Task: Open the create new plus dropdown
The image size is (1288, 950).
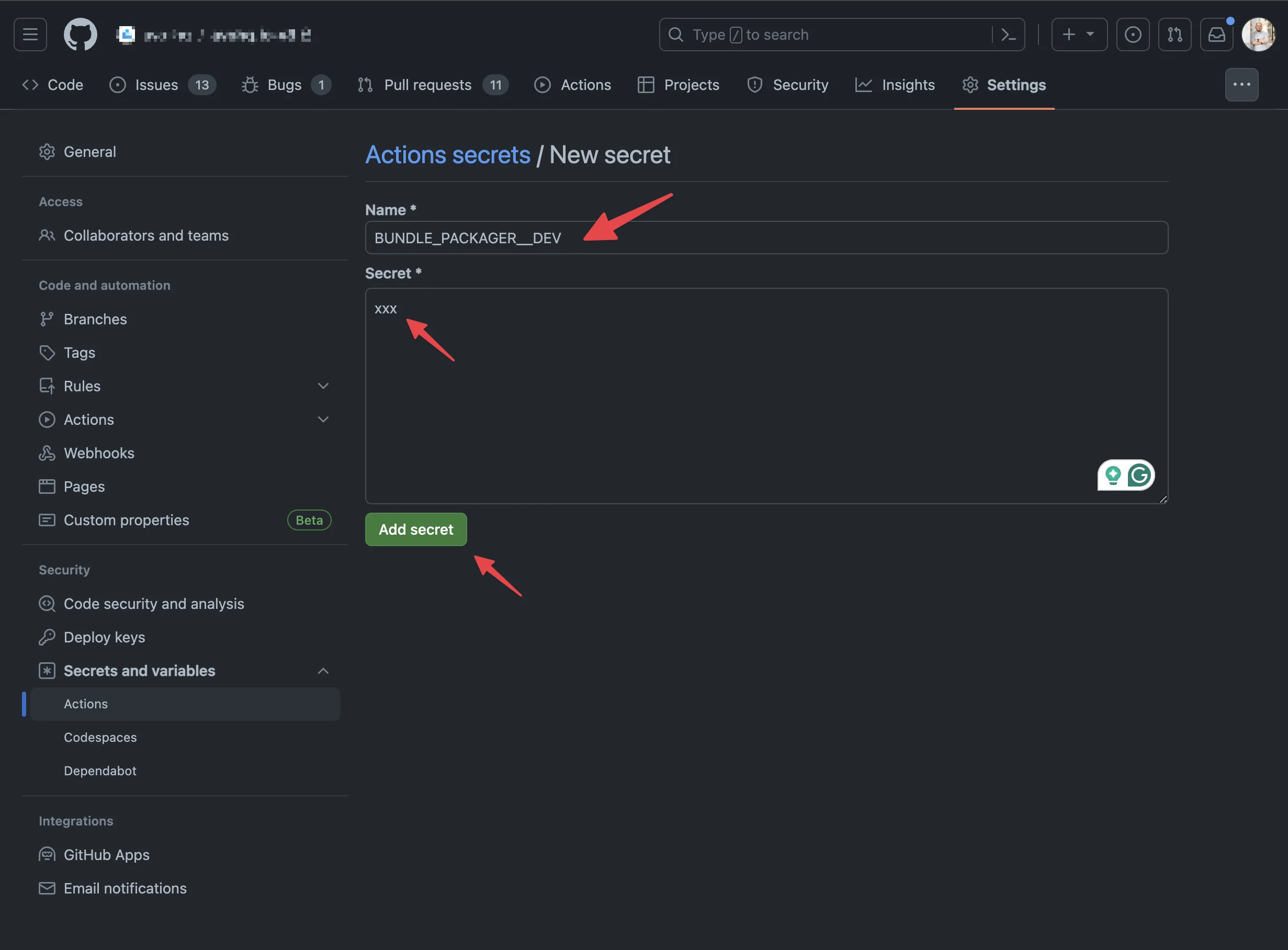Action: point(1079,35)
